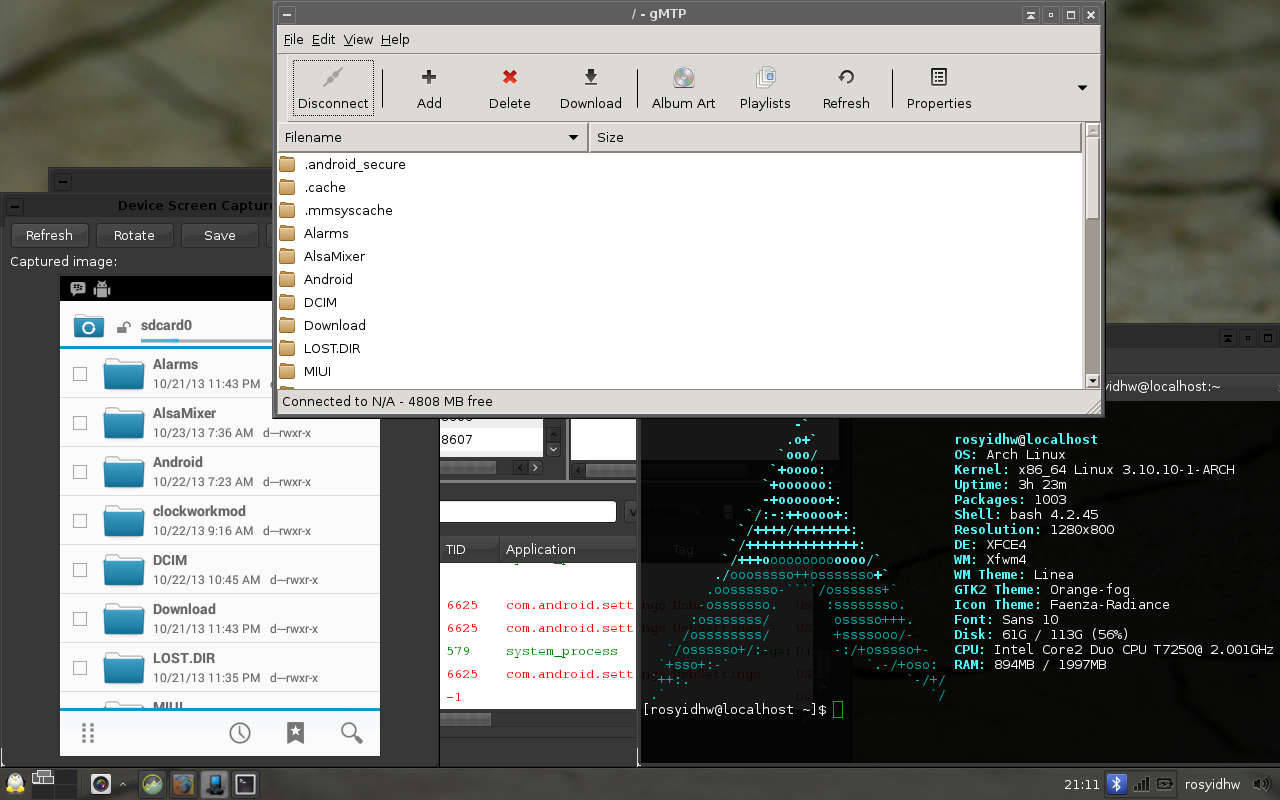This screenshot has height=800, width=1280.
Task: Check the AlsaMixer folder checkbox in captured image
Action: tap(80, 423)
